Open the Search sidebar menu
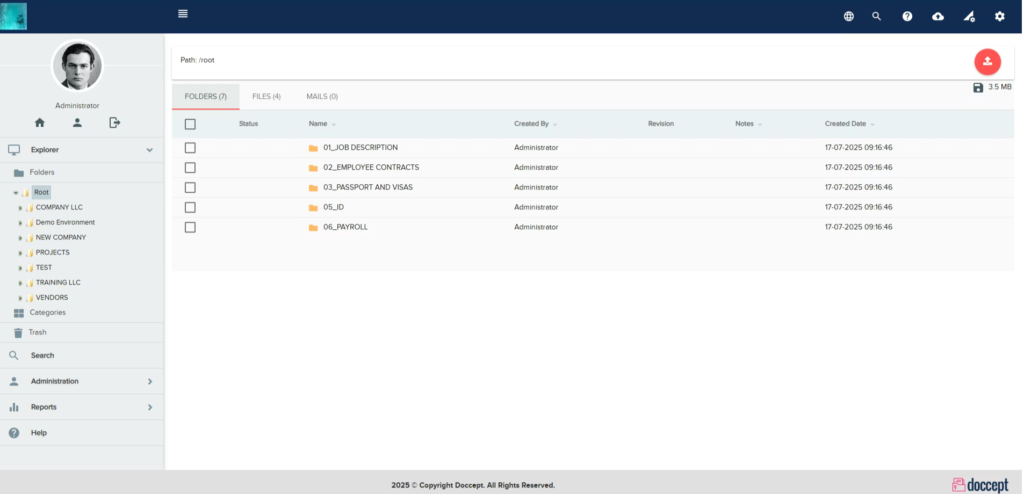 click(82, 355)
